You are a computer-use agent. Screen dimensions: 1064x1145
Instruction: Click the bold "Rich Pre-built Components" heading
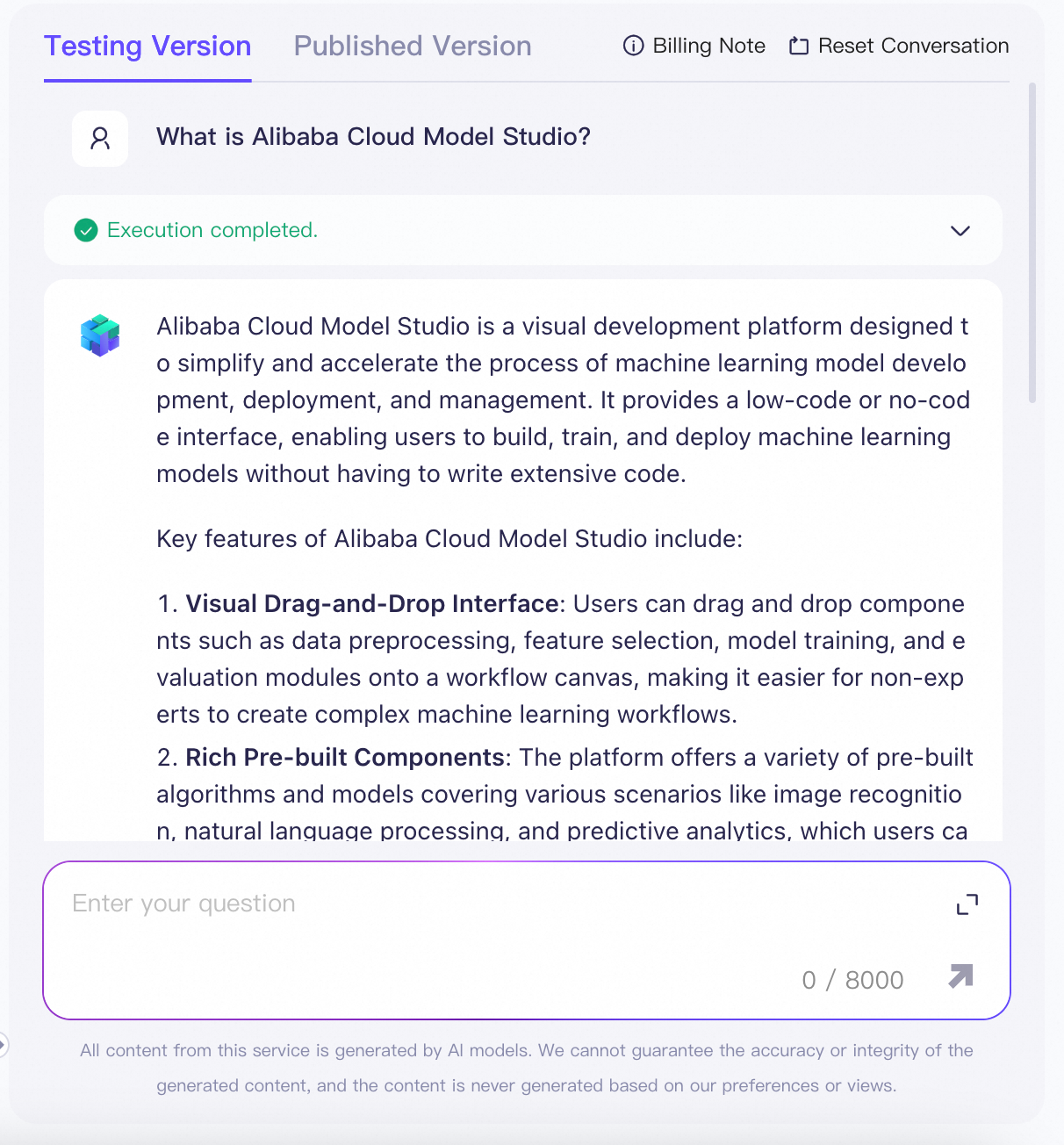point(345,758)
